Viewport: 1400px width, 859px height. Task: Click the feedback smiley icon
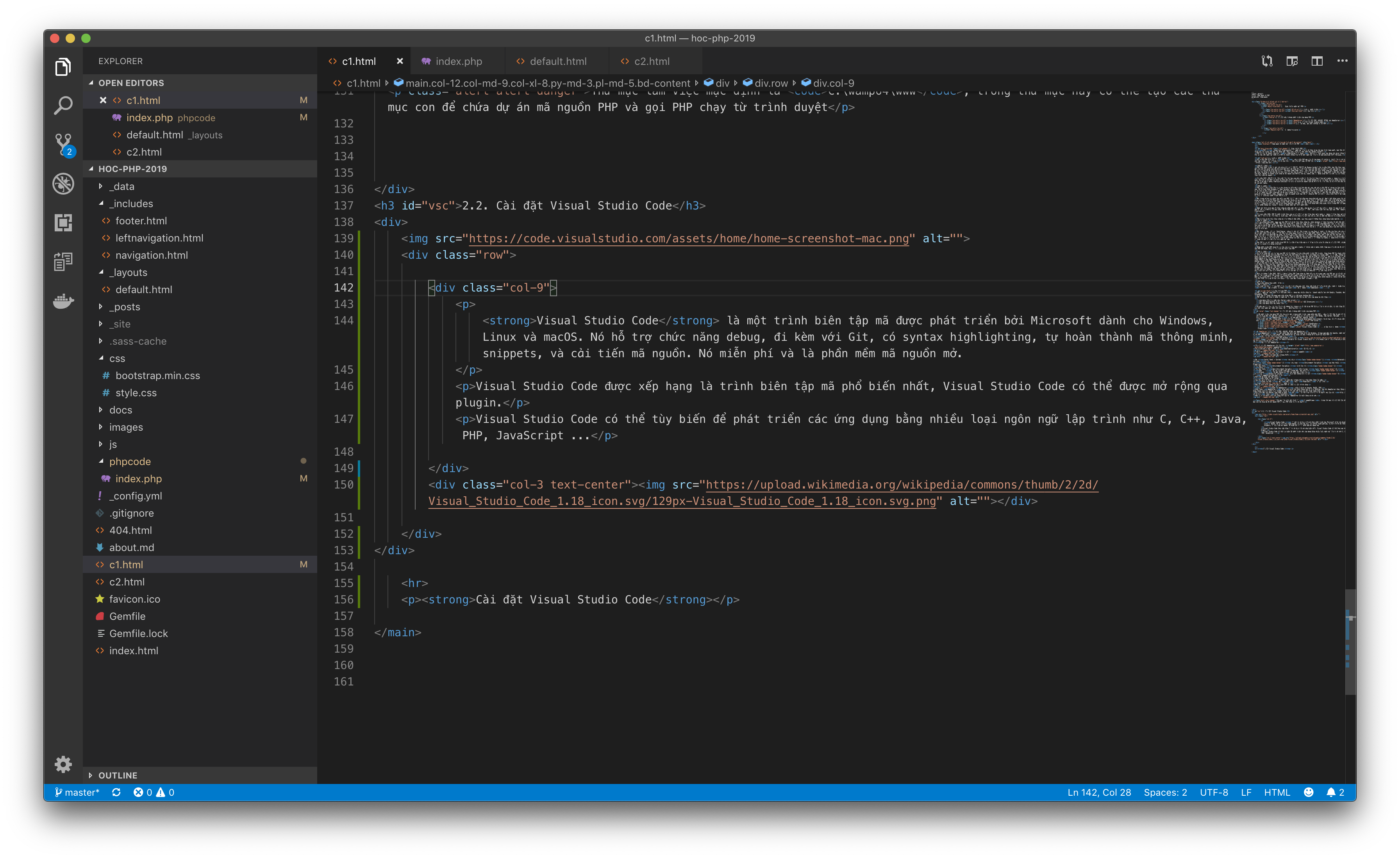pos(1309,792)
